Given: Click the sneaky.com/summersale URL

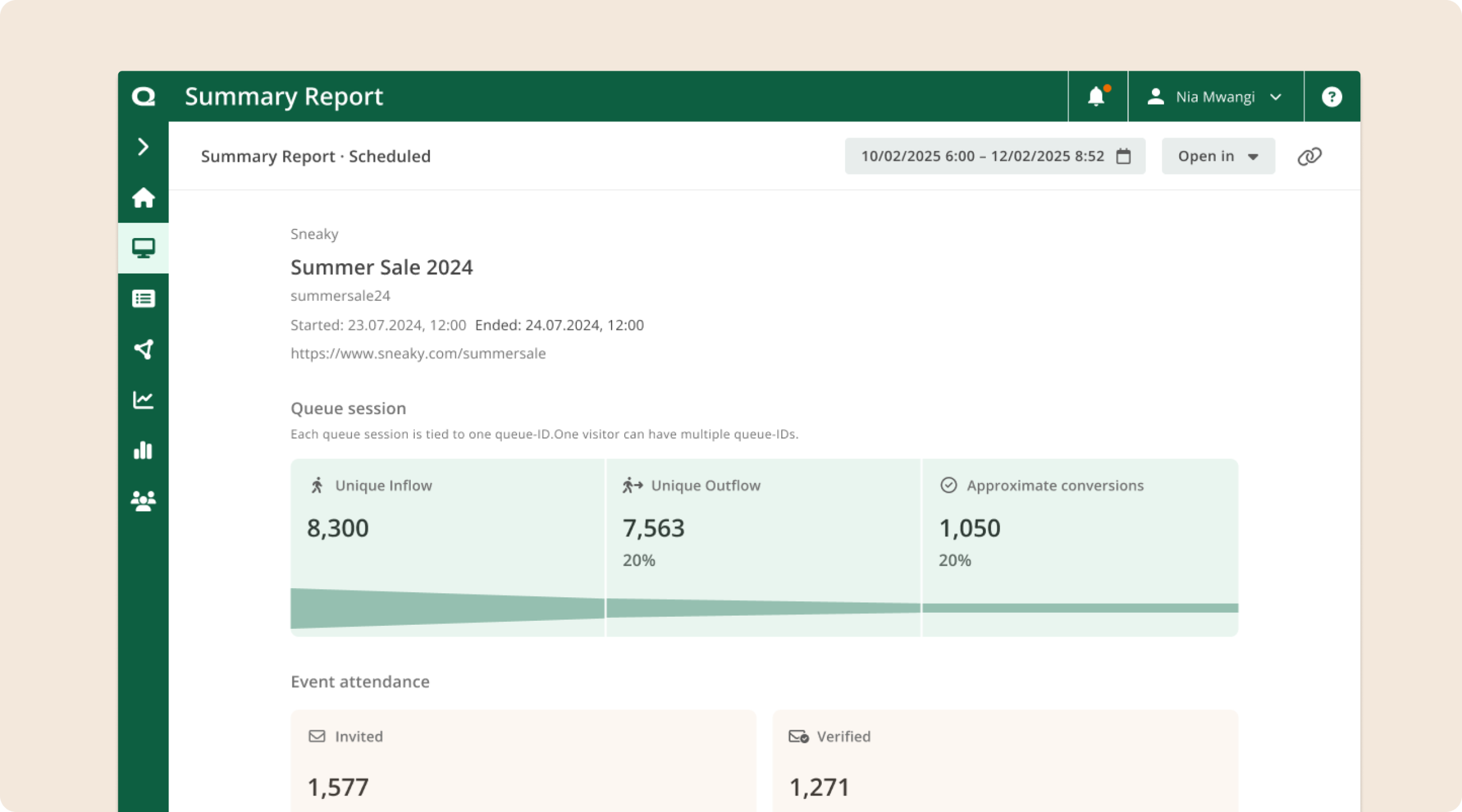Looking at the screenshot, I should [418, 353].
